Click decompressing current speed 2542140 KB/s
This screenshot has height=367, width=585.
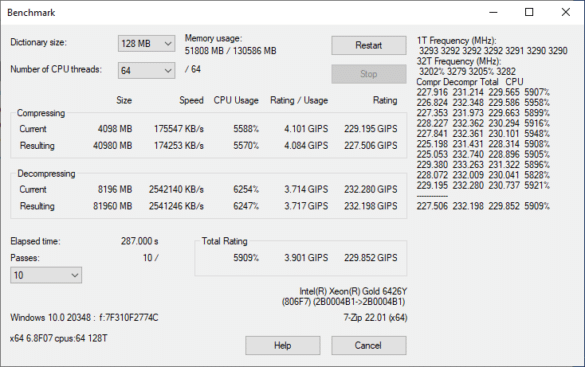click(176, 189)
